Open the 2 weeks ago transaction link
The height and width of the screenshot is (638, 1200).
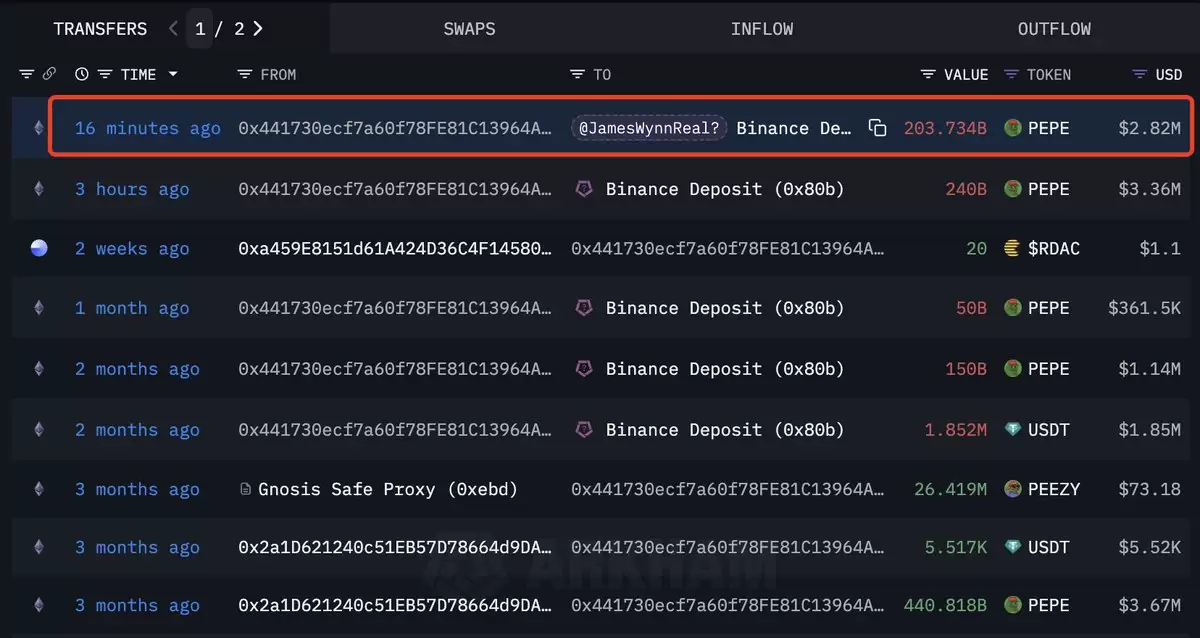point(132,249)
